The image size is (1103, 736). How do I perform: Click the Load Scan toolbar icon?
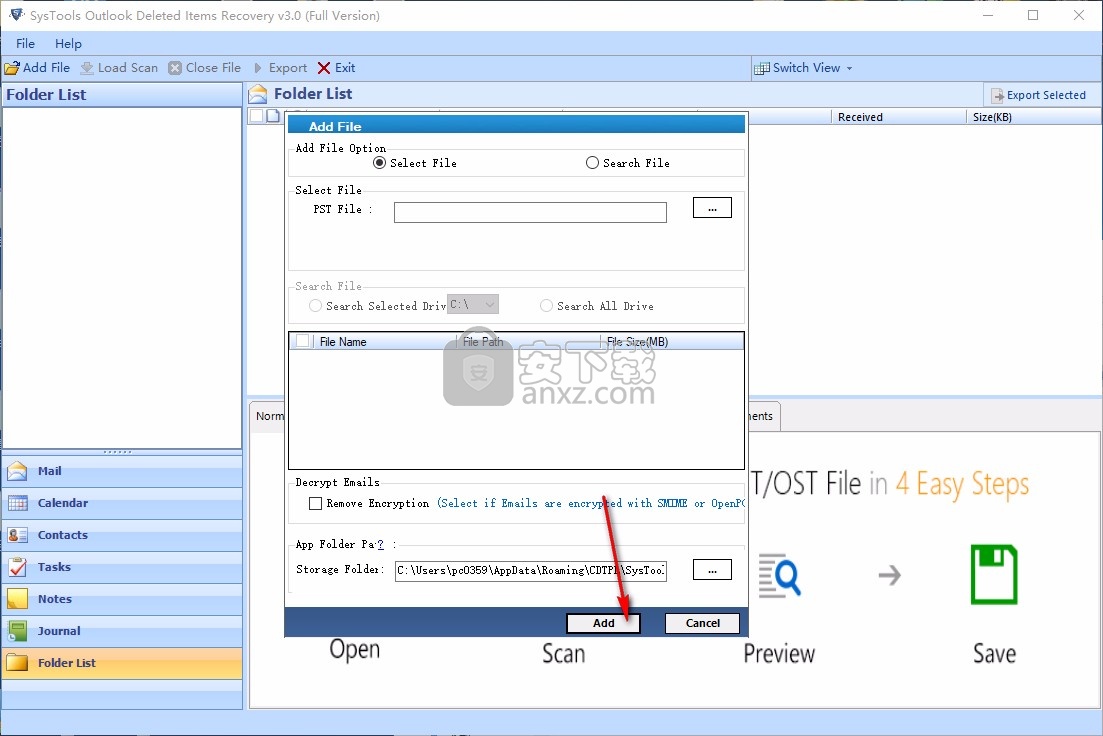coord(87,68)
